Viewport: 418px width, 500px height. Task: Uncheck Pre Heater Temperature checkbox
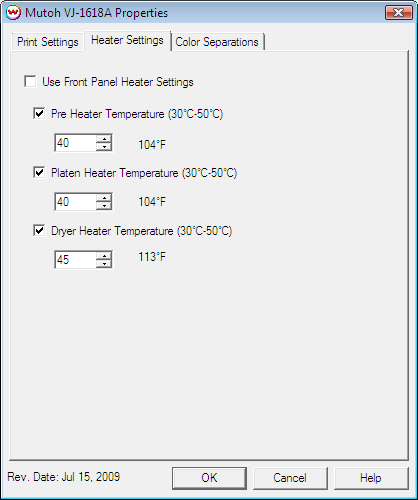click(39, 113)
